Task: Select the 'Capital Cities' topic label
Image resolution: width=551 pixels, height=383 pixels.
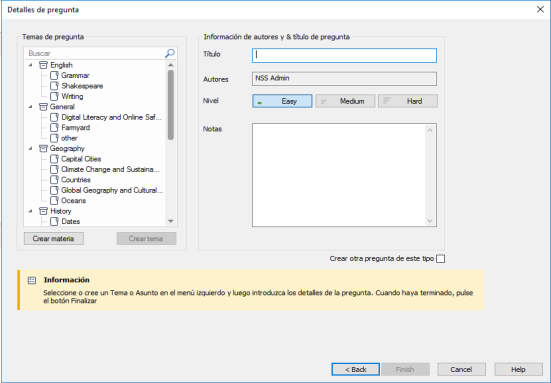Action: (81, 159)
